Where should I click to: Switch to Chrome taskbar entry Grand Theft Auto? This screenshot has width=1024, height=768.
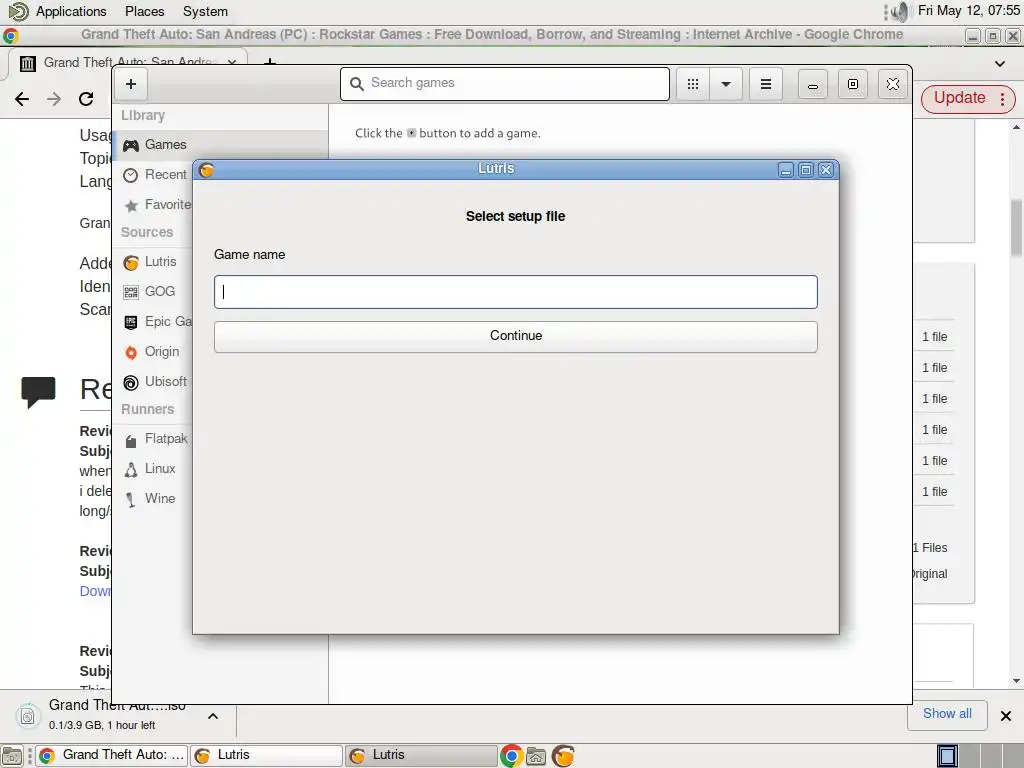[x=112, y=755]
